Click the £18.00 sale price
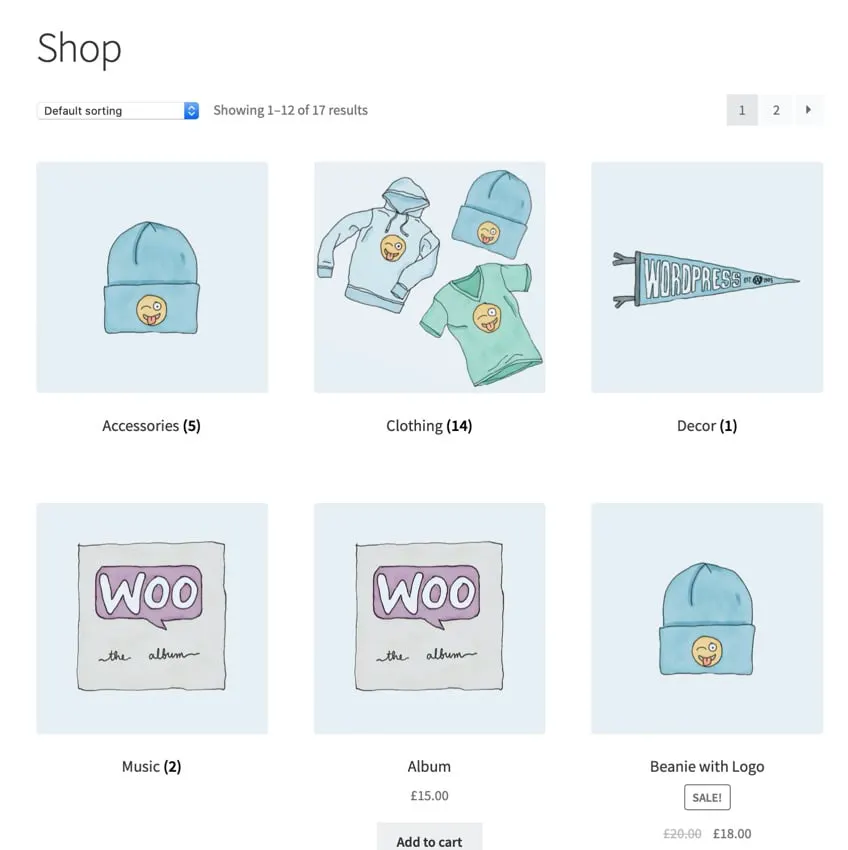This screenshot has width=848, height=850. point(732,833)
